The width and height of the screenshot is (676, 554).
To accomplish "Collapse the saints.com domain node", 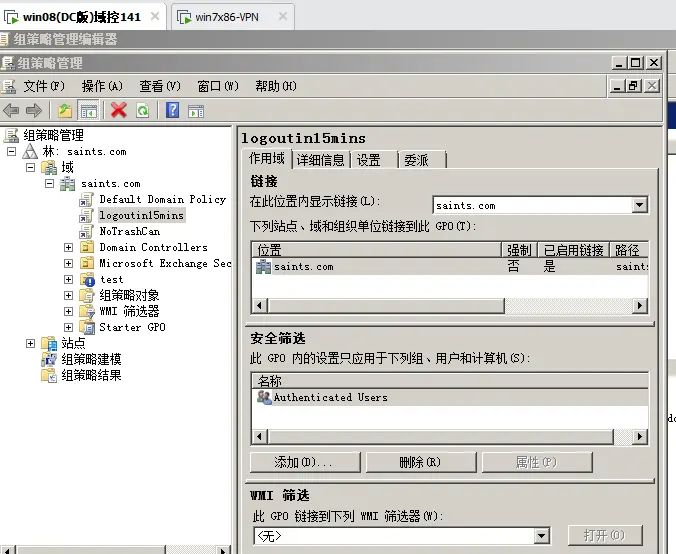I will (x=50, y=184).
